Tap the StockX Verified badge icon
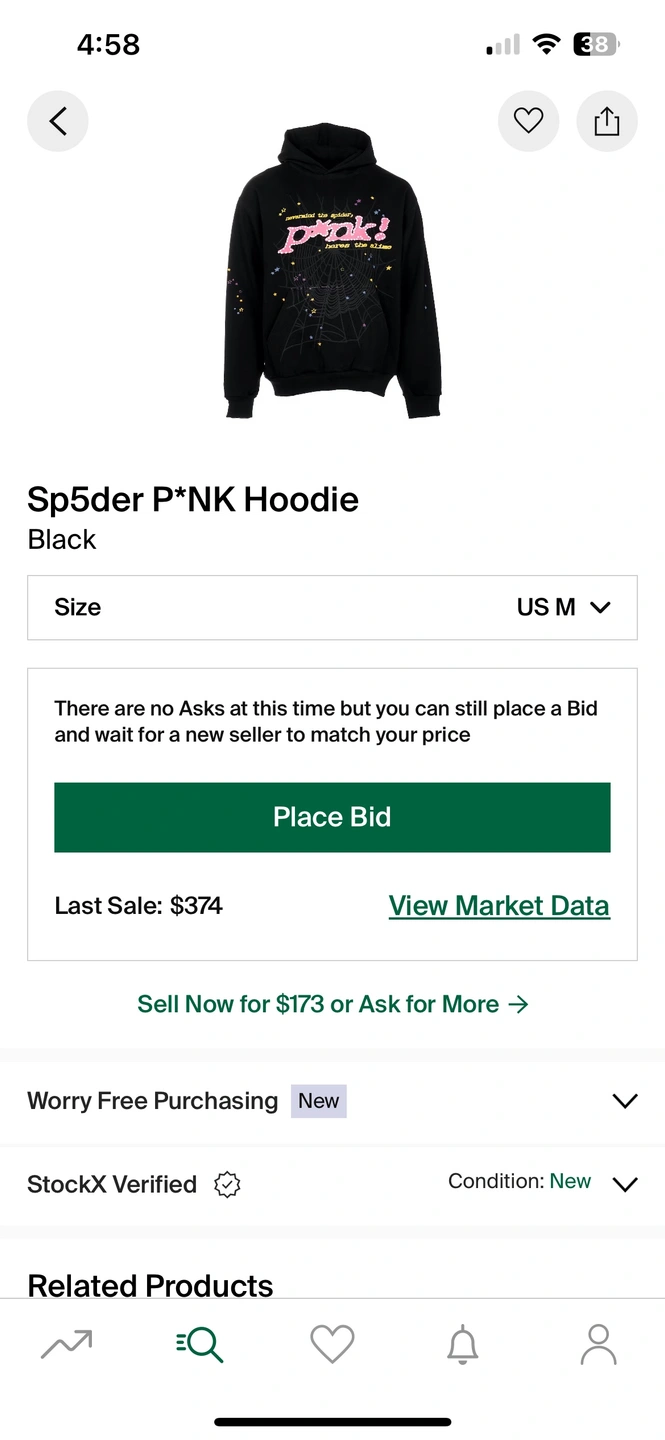 [228, 1184]
